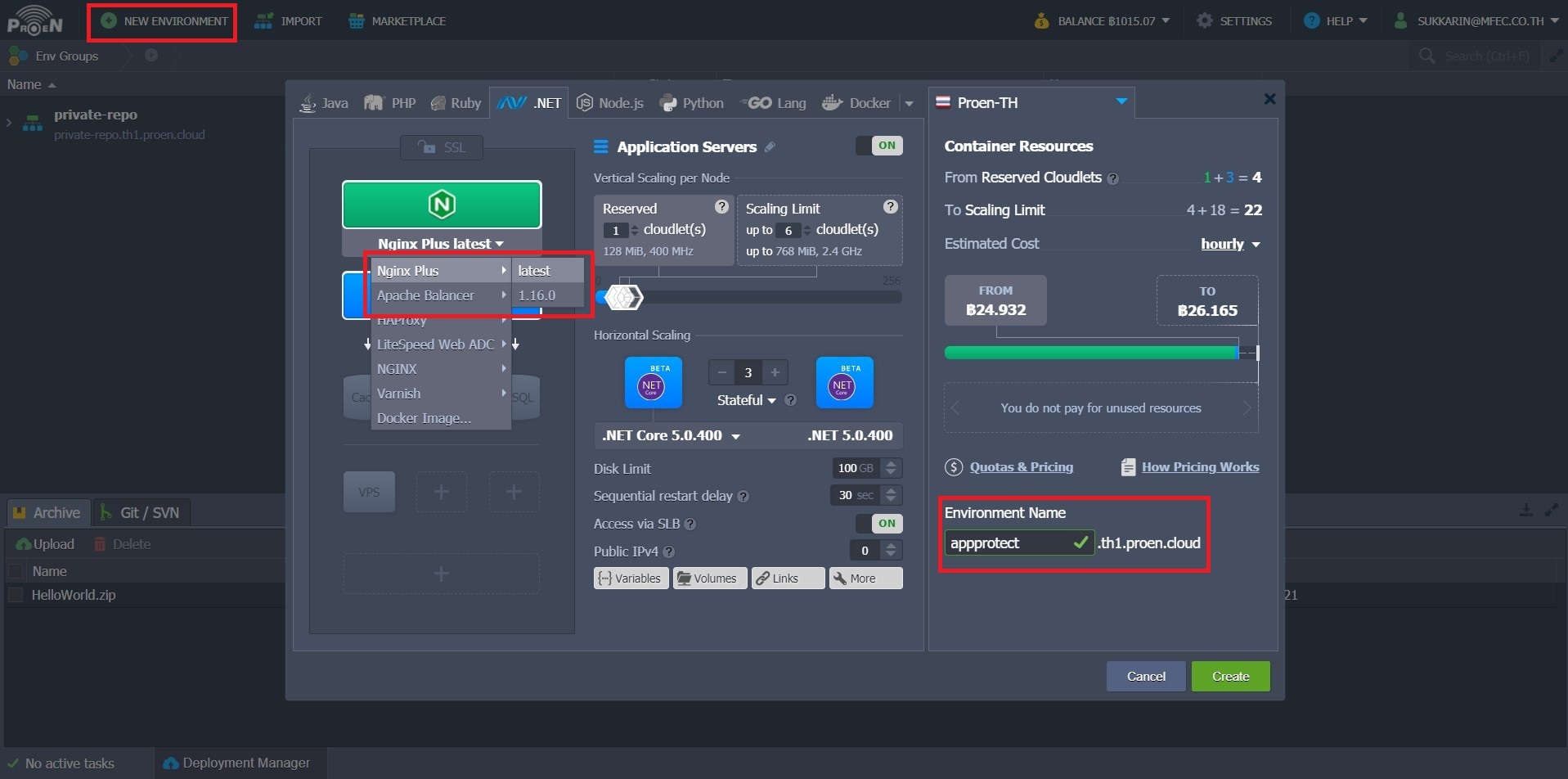
Task: Click the cloudlet scaling slider handle
Action: pyautogui.click(x=623, y=297)
